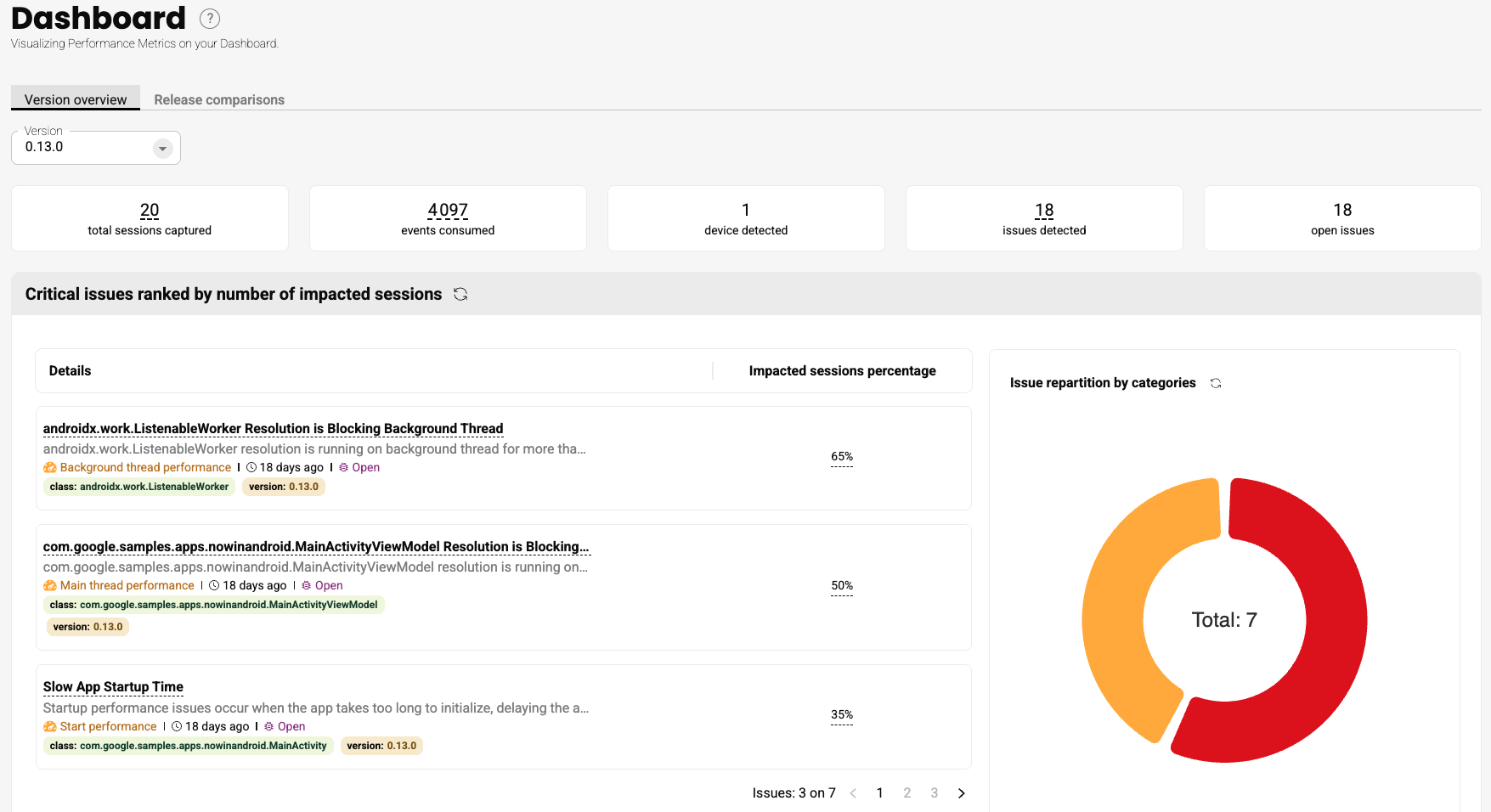1491x812 pixels.
Task: Click the Main thread performance category icon
Action: click(x=50, y=586)
